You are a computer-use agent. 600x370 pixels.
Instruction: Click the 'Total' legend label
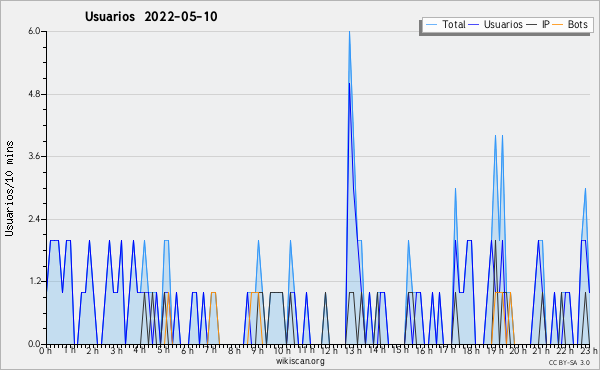point(454,24)
